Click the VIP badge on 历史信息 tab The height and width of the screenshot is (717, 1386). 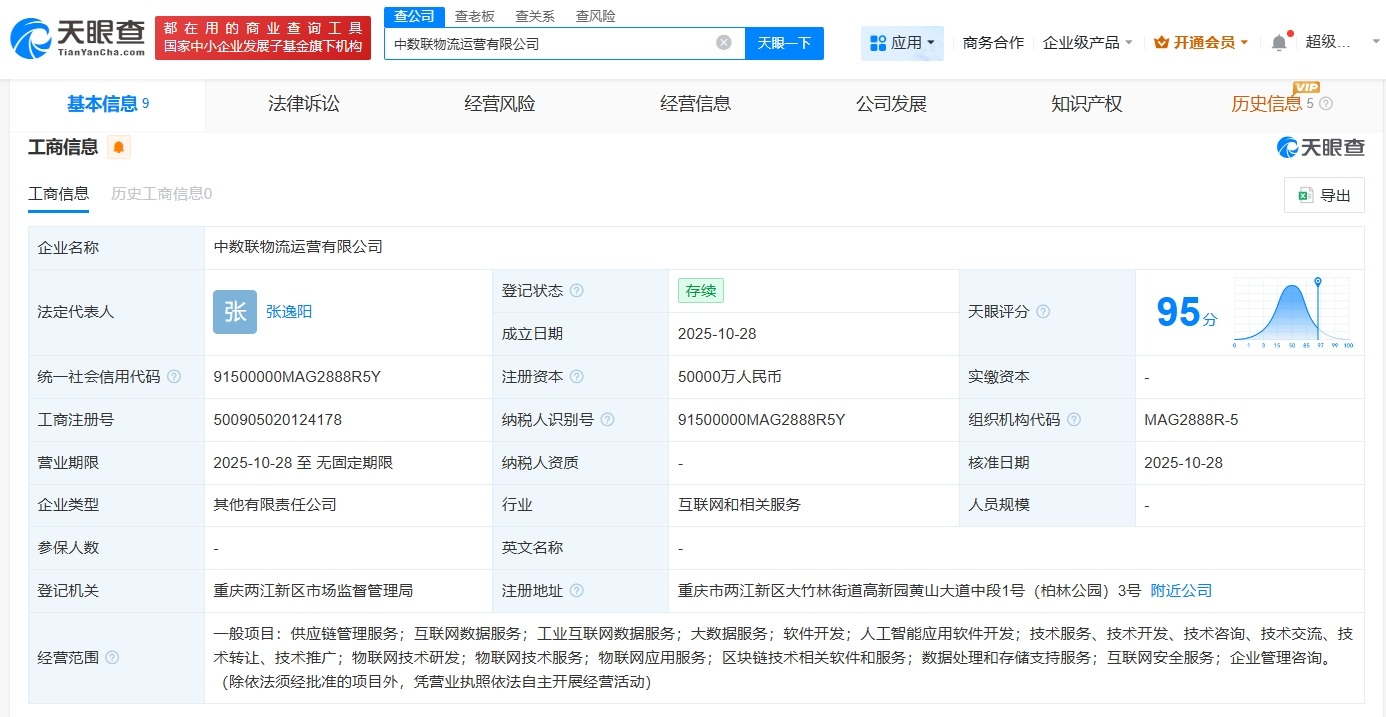point(1306,88)
